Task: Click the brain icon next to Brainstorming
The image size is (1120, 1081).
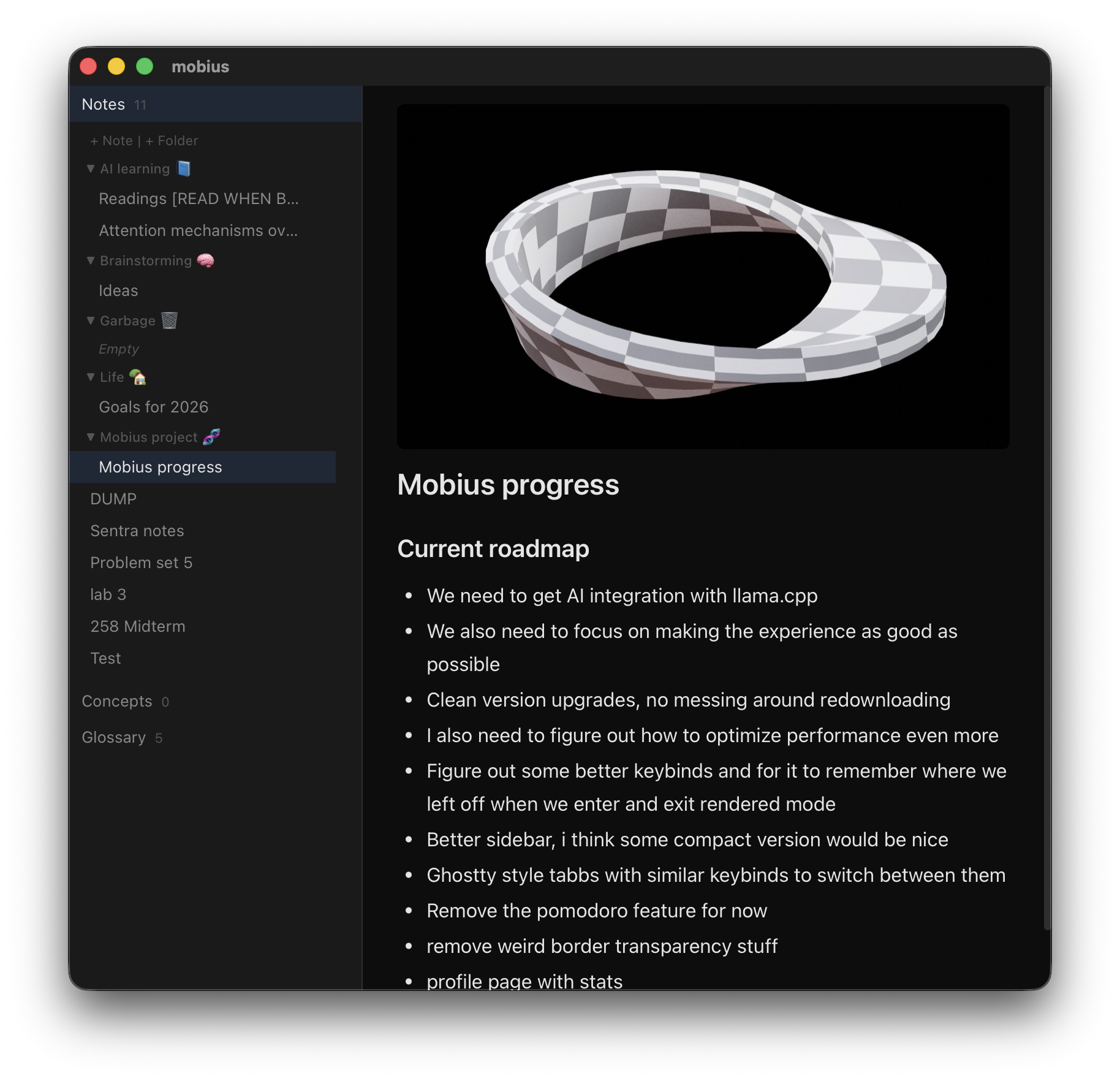Action: pos(206,260)
